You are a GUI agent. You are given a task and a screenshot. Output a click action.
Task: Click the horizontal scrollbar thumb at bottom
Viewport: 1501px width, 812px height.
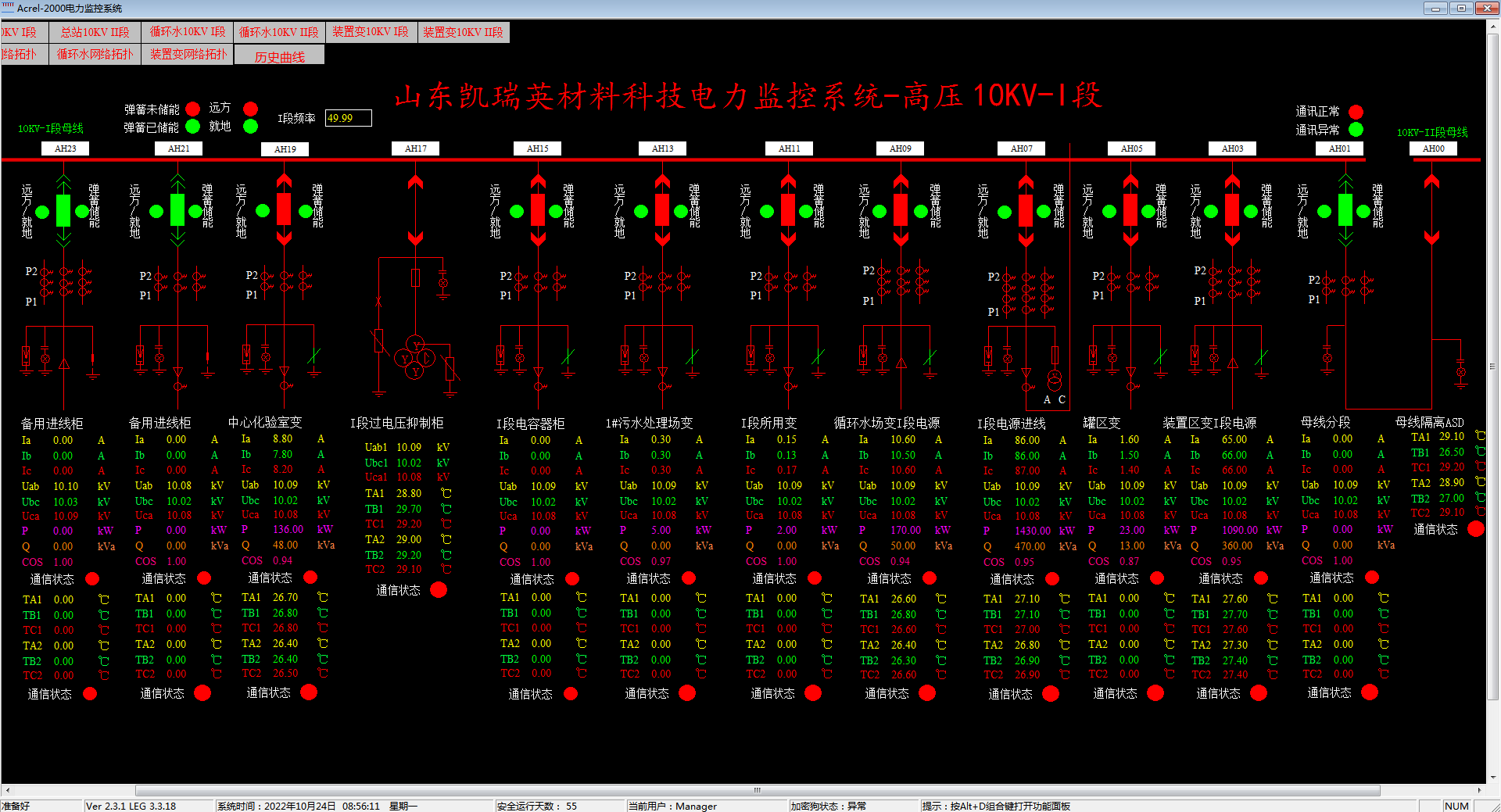(x=757, y=790)
